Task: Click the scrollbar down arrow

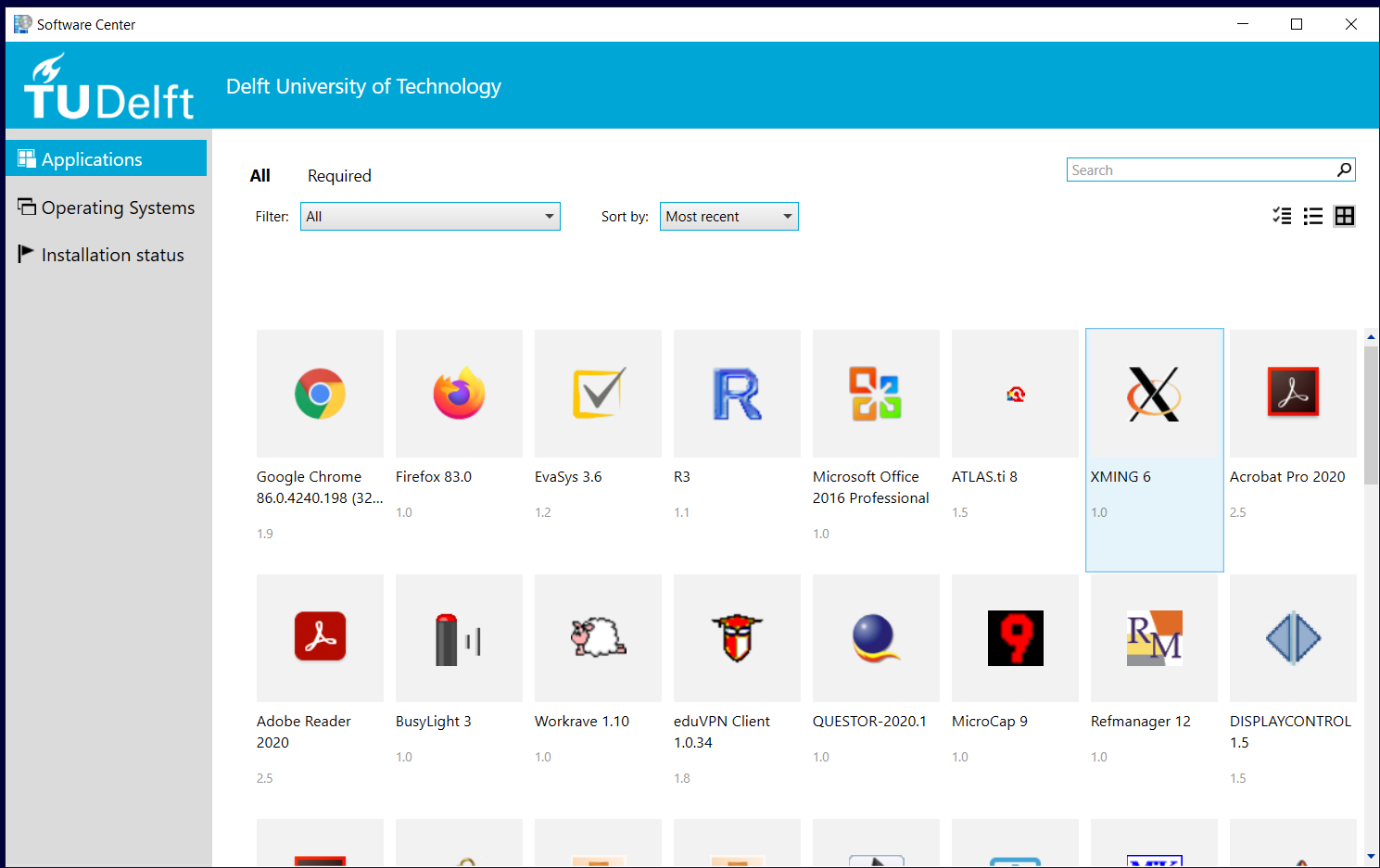Action: [1371, 857]
